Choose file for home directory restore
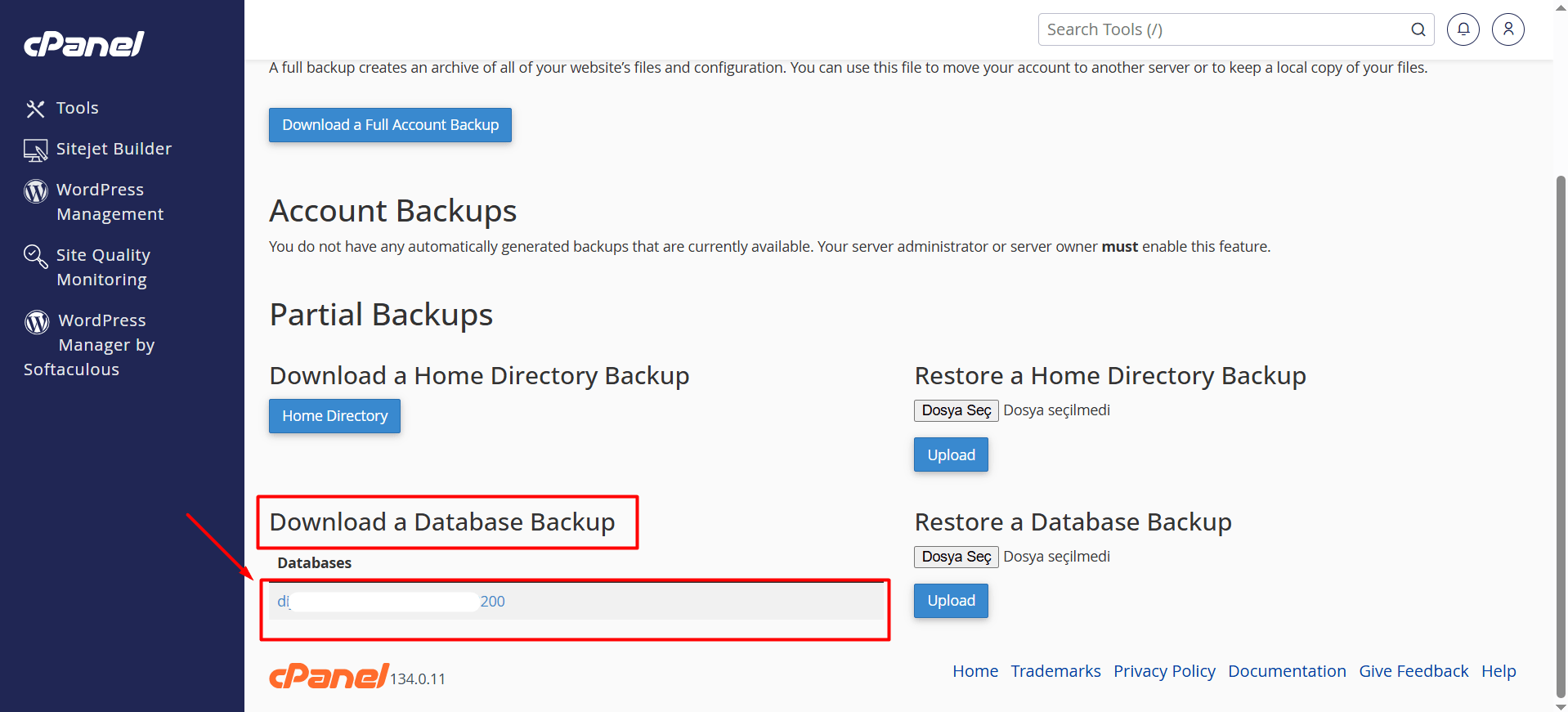 coord(956,410)
